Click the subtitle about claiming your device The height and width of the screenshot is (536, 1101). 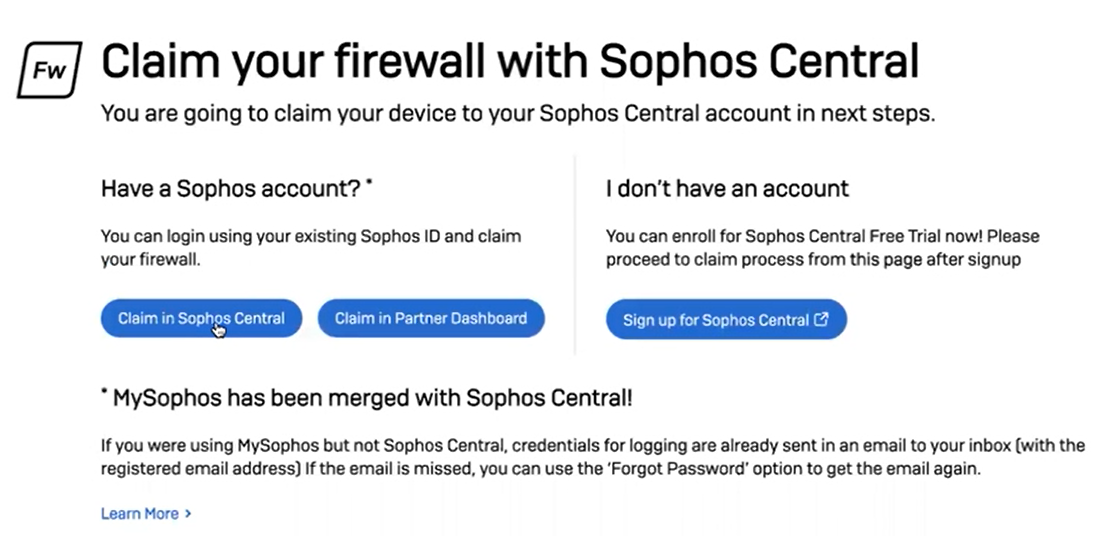point(518,114)
